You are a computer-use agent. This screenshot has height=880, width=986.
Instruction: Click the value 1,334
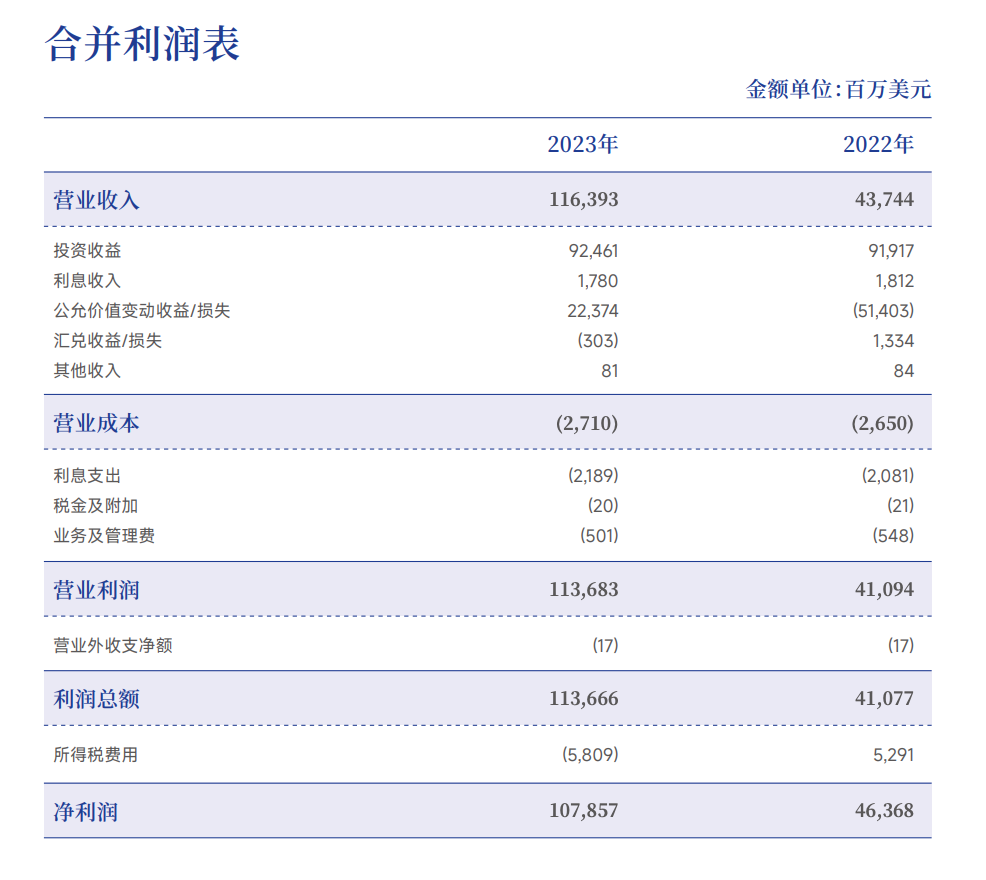[894, 341]
